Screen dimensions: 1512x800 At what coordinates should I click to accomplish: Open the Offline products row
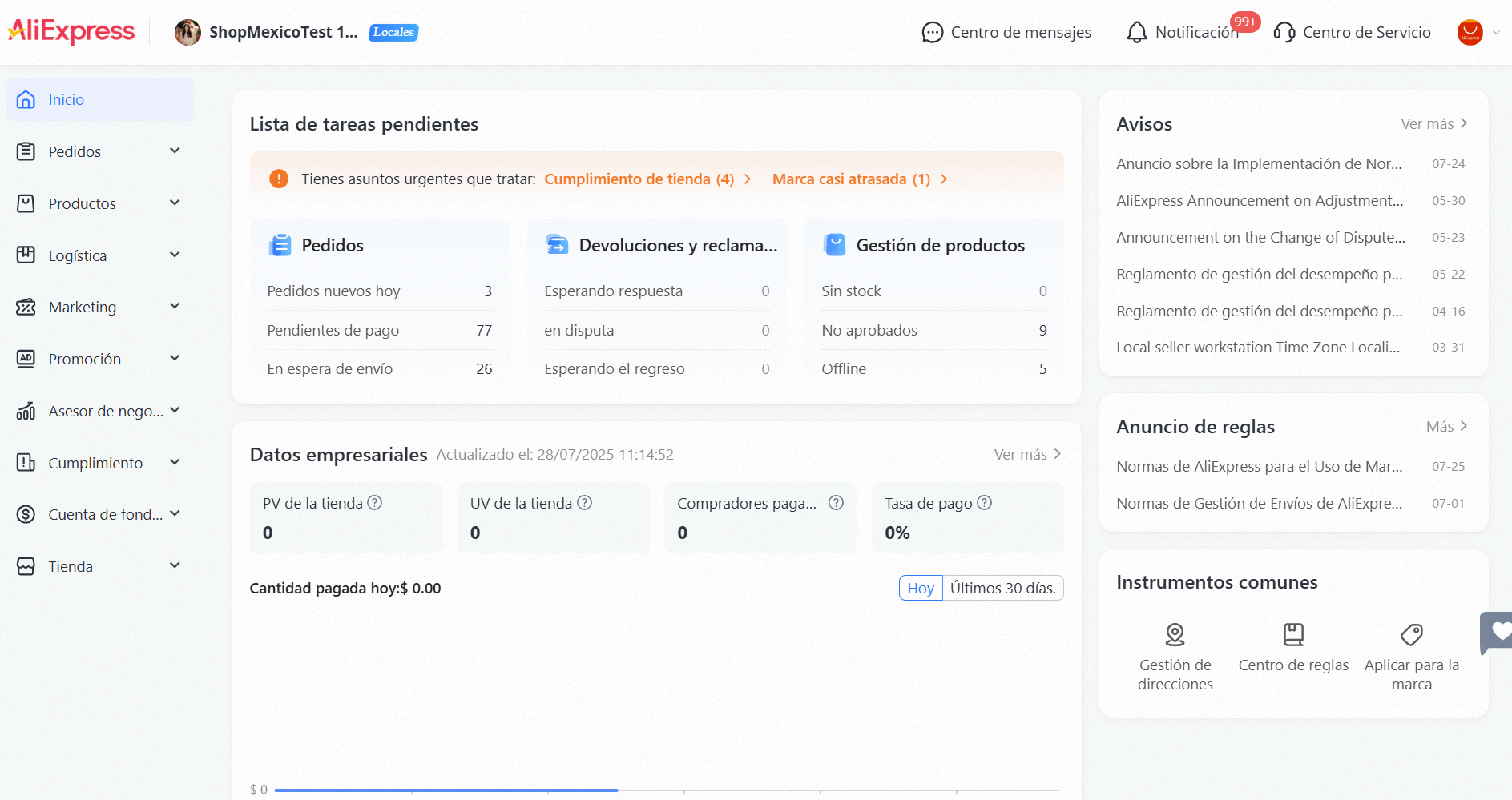tap(934, 368)
